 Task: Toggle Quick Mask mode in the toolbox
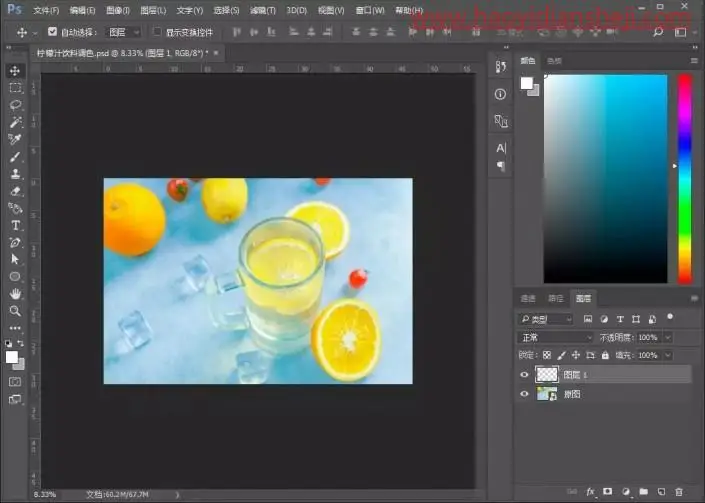(x=15, y=382)
